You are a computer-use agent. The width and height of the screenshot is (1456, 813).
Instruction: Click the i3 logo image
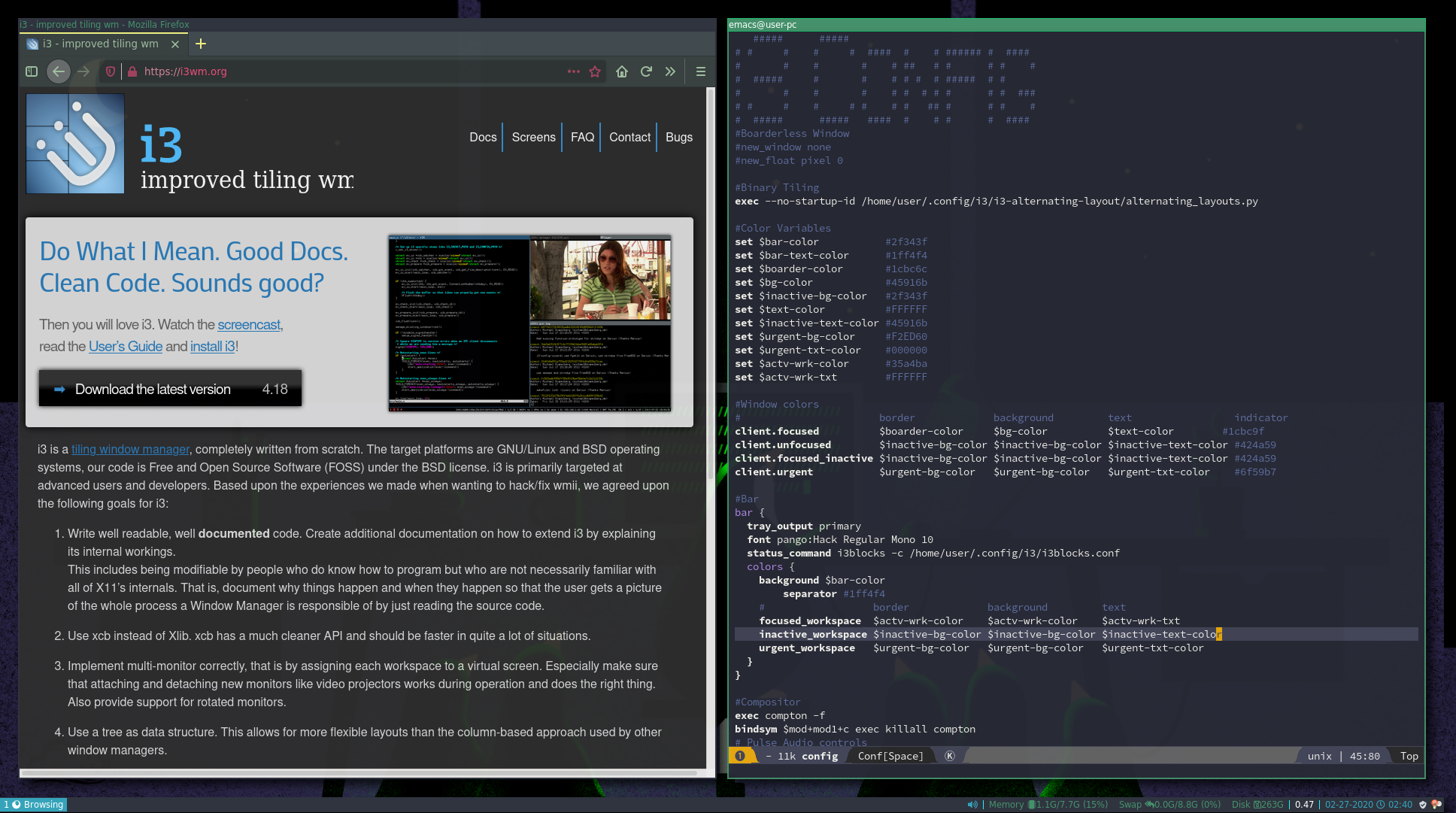[75, 144]
